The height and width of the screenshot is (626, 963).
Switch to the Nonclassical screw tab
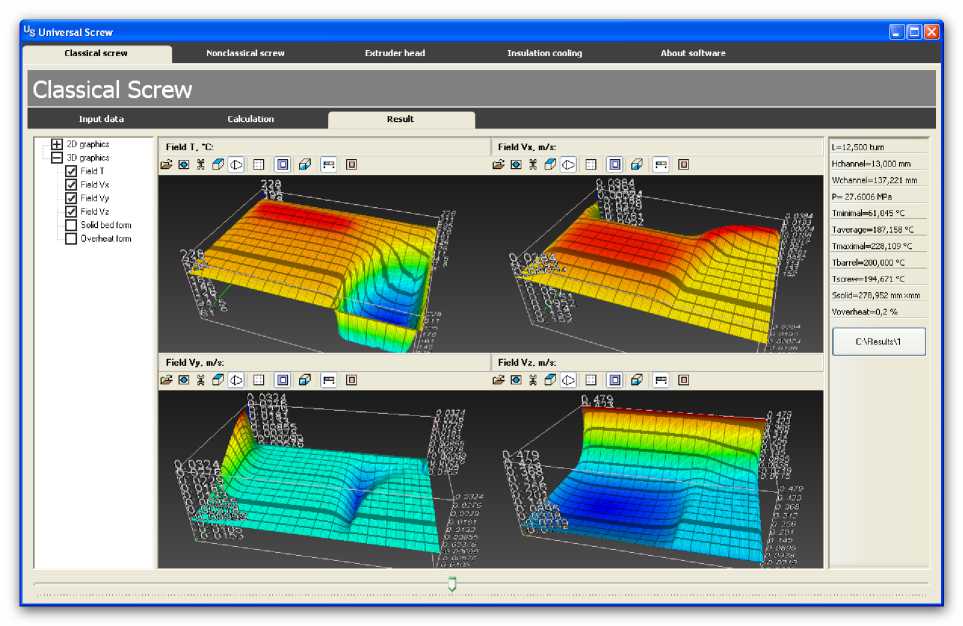pos(245,53)
